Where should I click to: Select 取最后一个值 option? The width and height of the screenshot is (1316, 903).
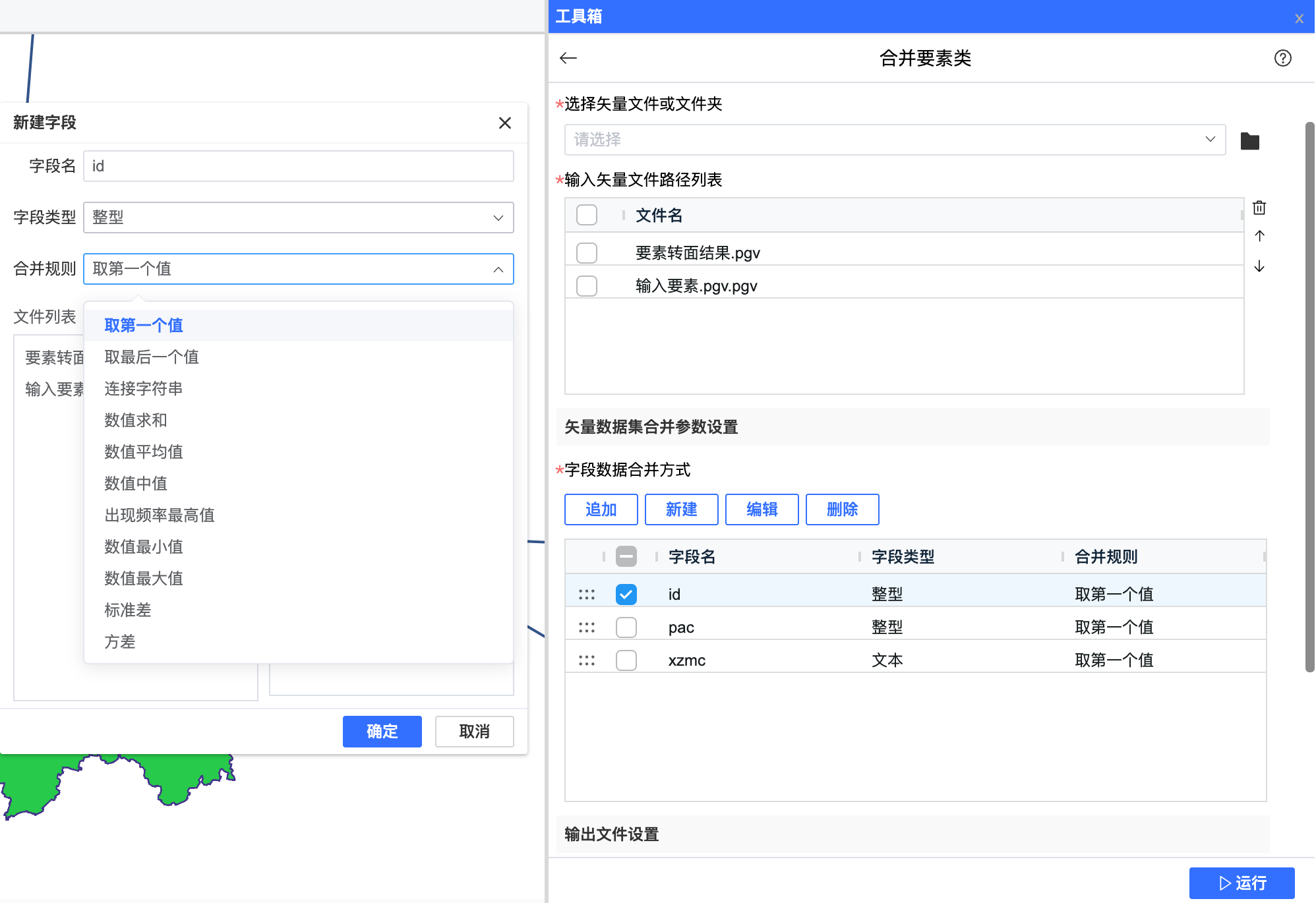(299, 357)
